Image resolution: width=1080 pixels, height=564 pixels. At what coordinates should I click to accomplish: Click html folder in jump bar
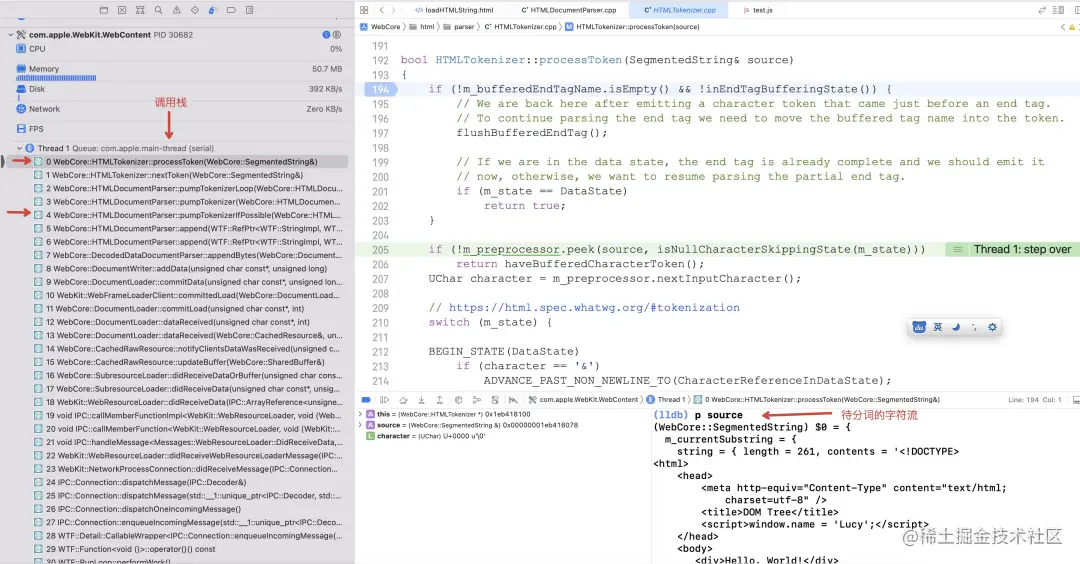point(422,27)
